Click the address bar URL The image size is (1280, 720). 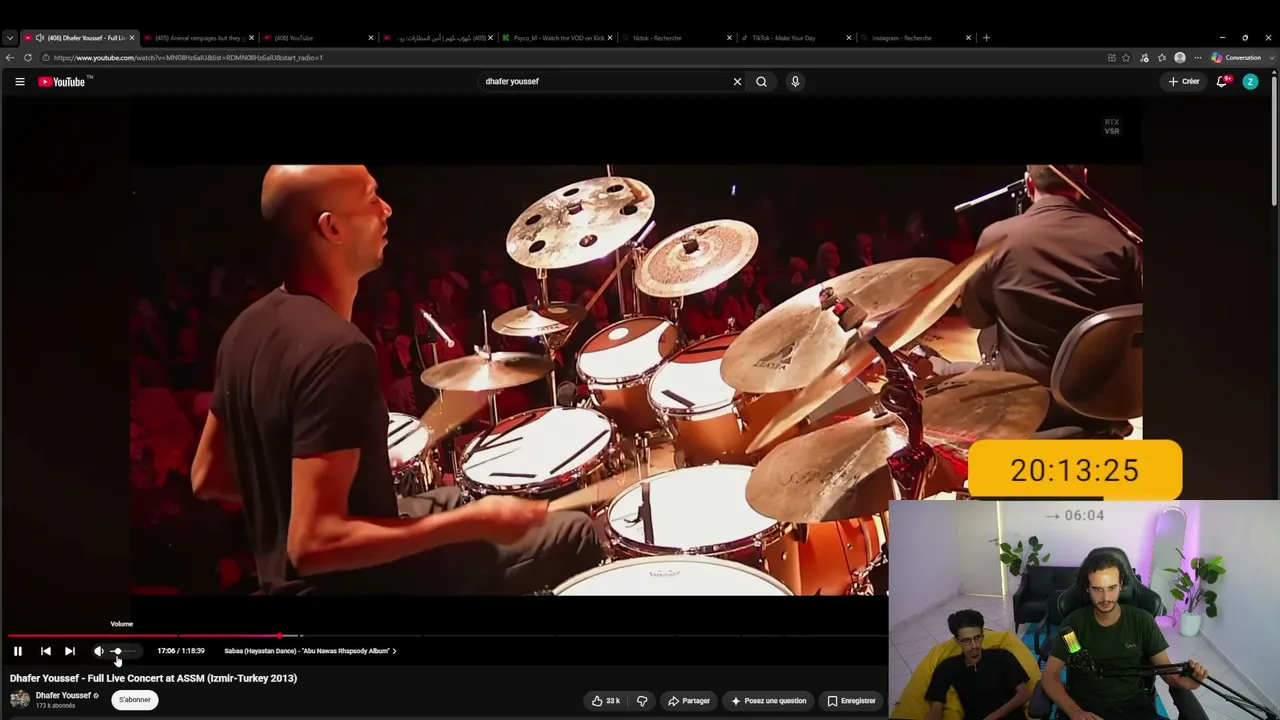tap(188, 58)
